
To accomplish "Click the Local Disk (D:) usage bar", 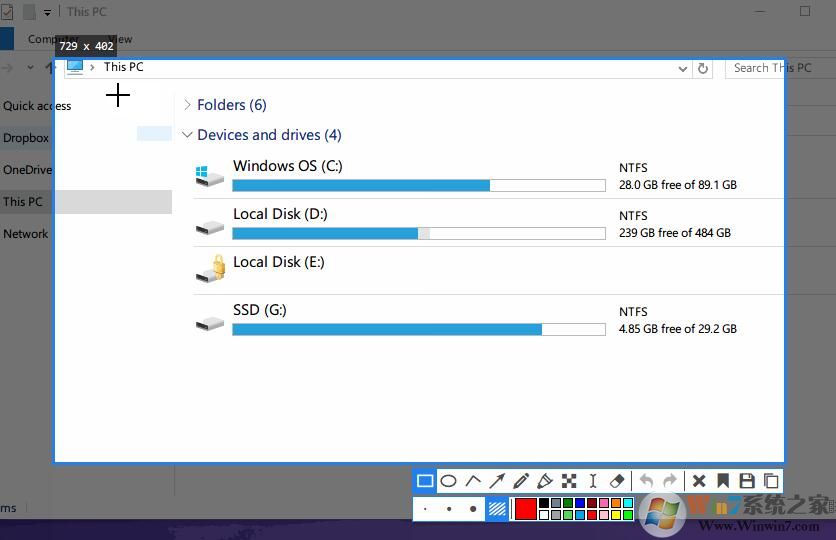I will click(x=419, y=233).
